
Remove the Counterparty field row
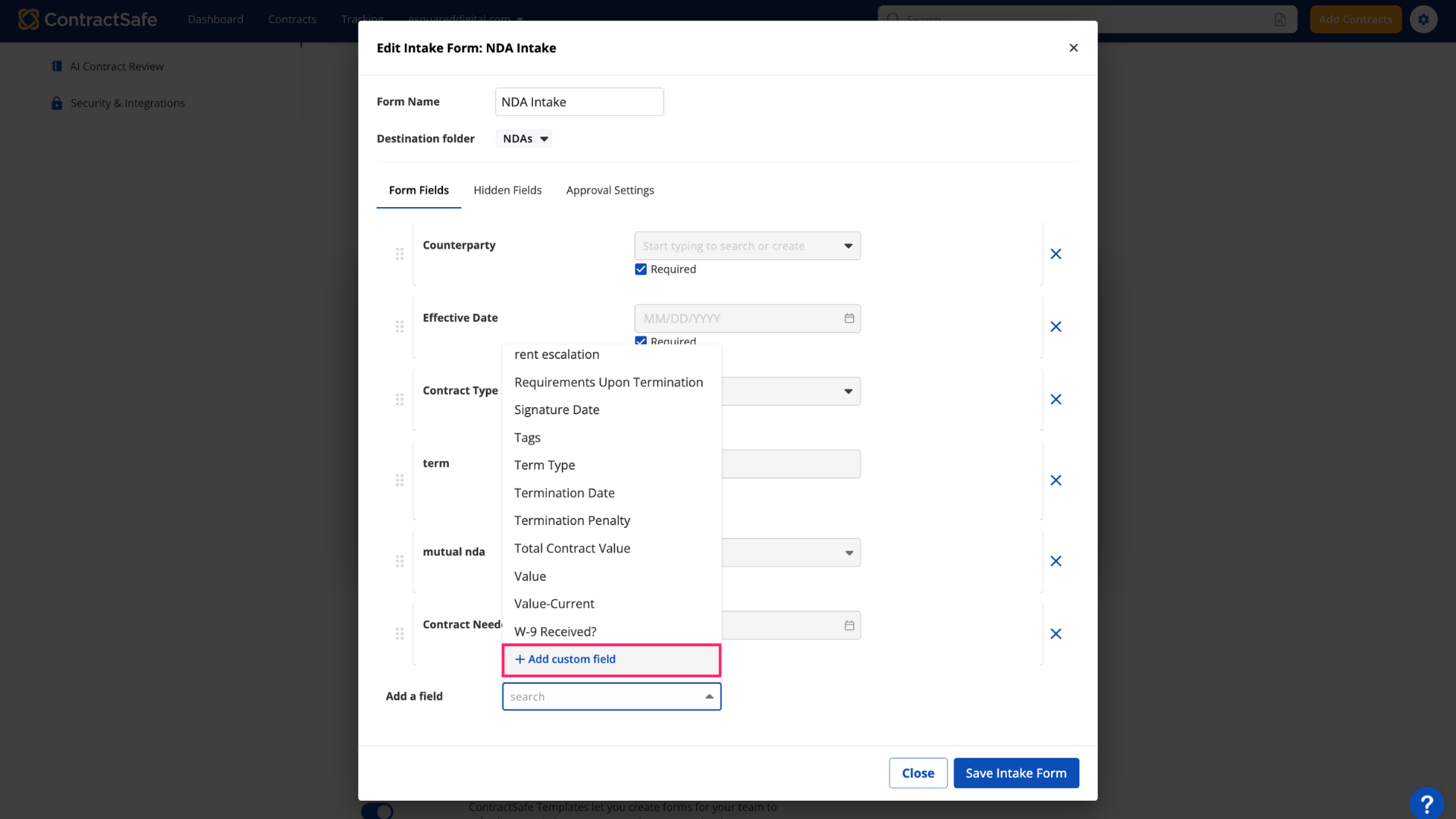coord(1056,254)
